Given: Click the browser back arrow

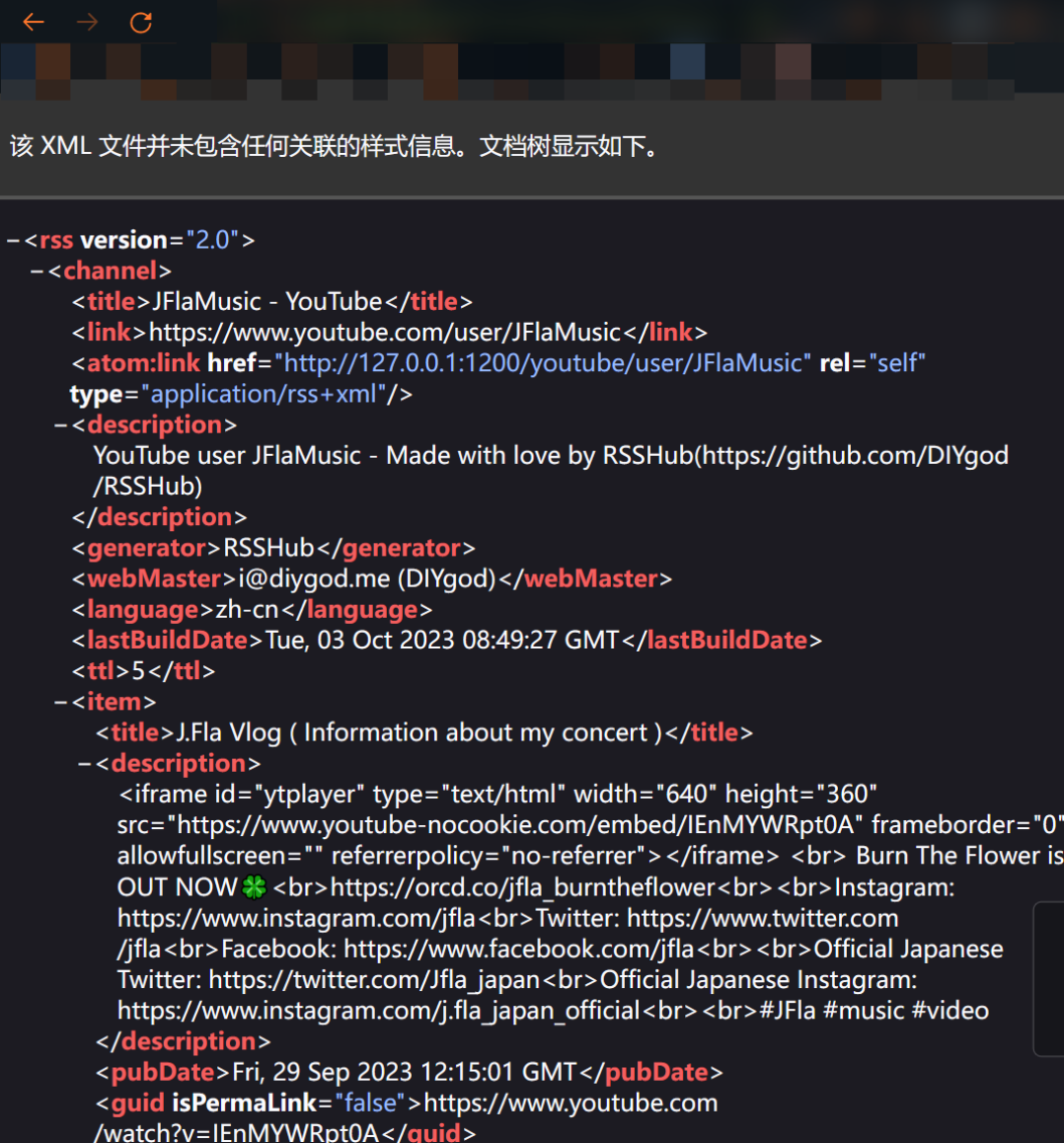Looking at the screenshot, I should (x=34, y=22).
